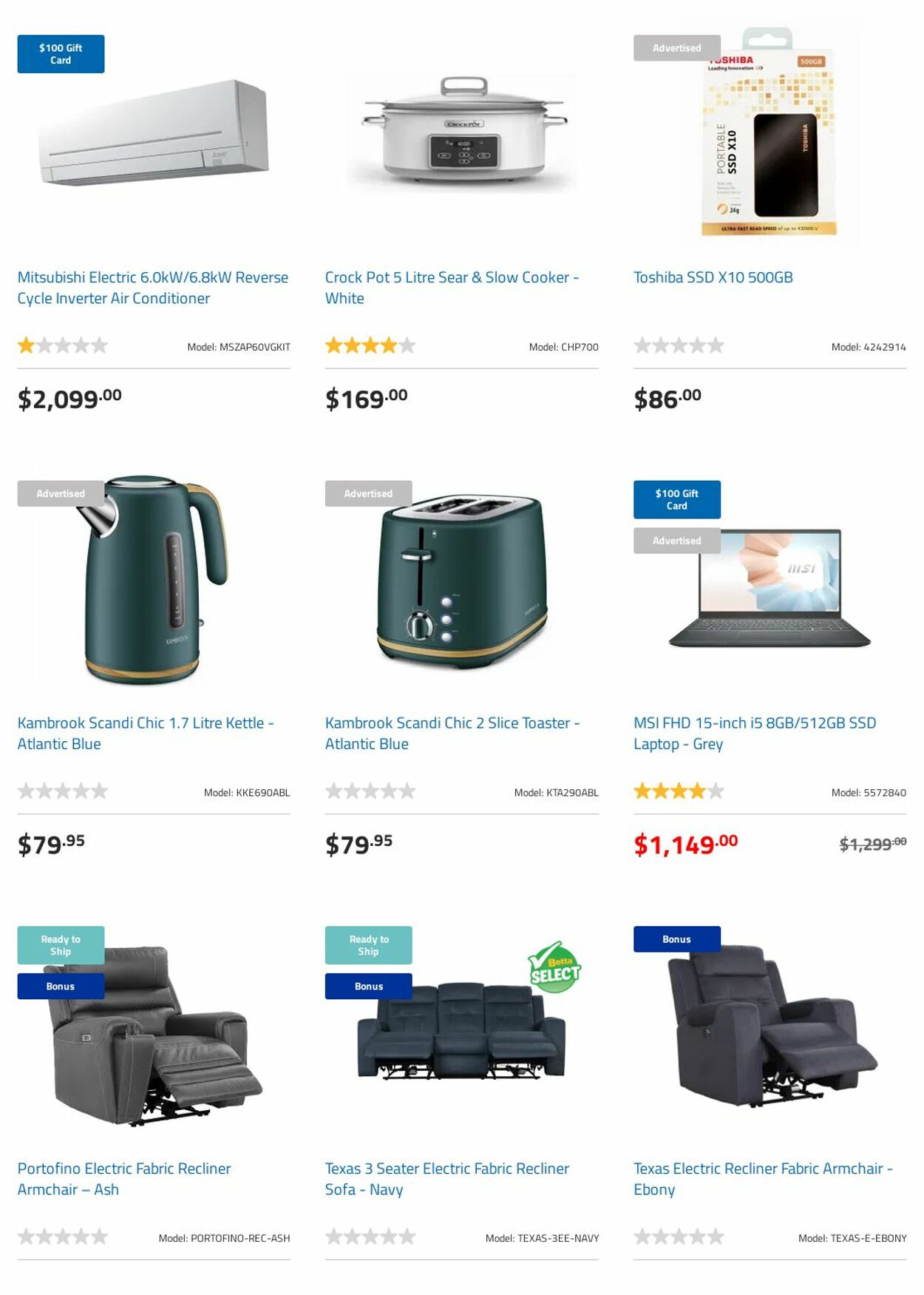Click the star rating of Crock Pot cooker

pos(370,345)
